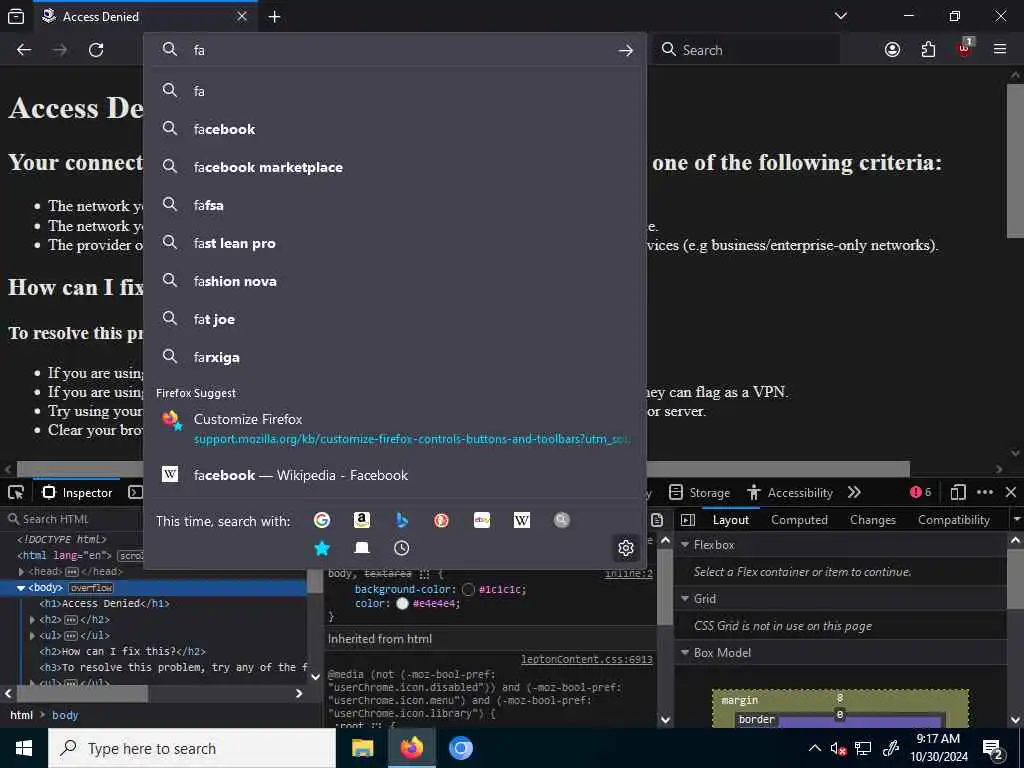Select the Computed sidebar tab

tap(799, 520)
